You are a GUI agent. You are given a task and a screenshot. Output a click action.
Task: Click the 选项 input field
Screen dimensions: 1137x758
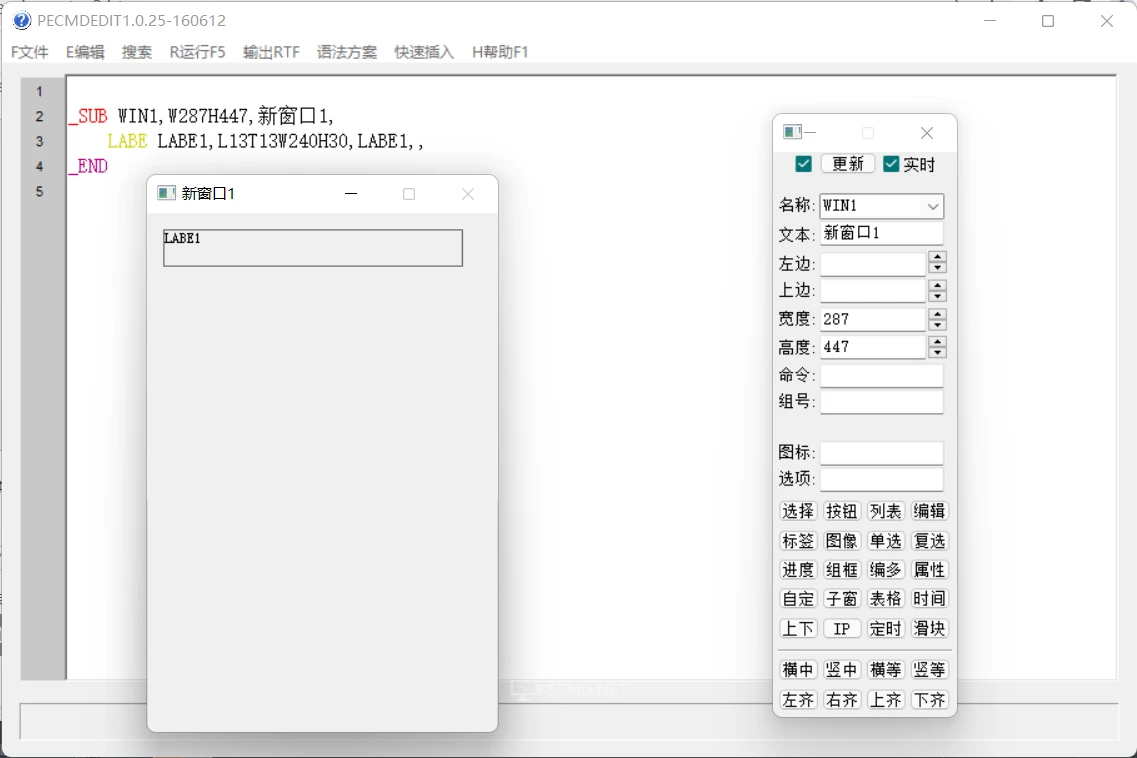882,479
